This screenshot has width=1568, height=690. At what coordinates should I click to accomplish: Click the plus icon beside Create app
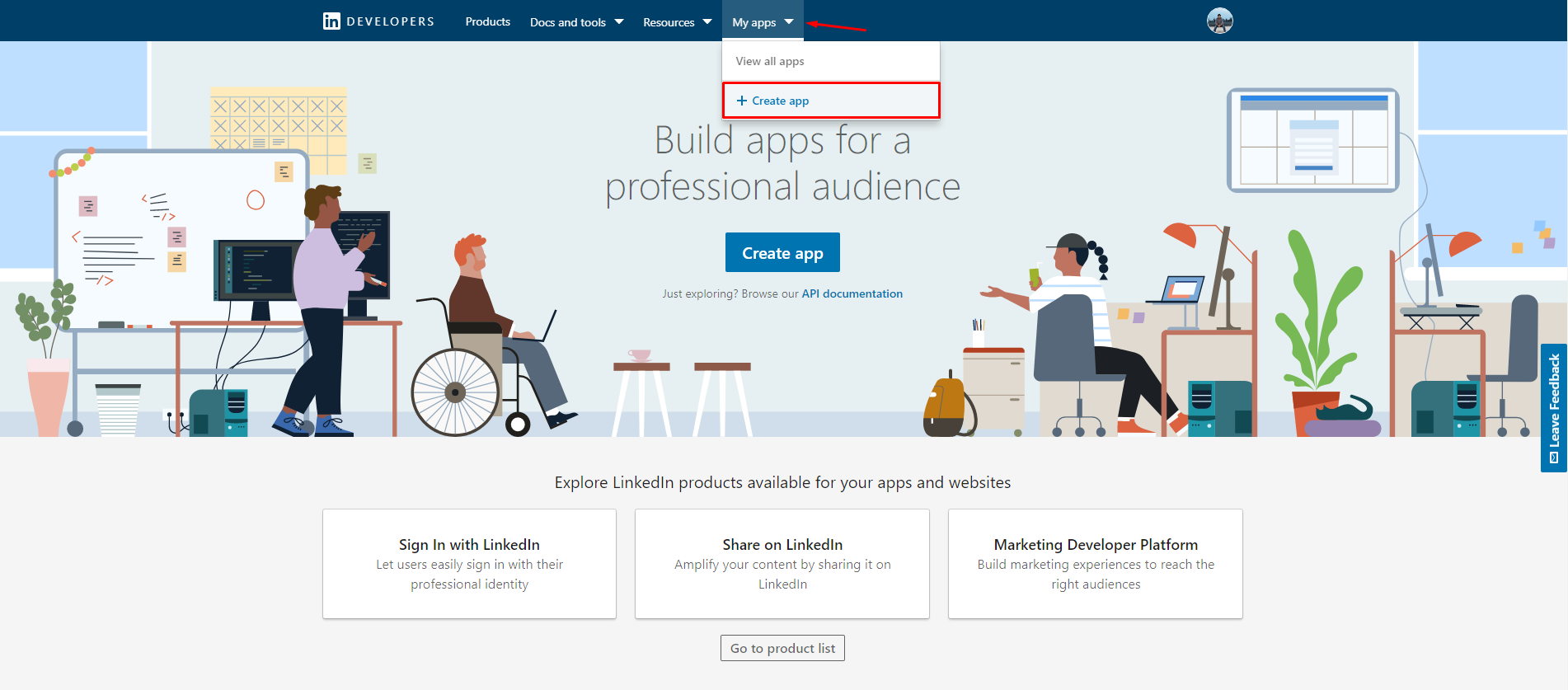click(742, 101)
